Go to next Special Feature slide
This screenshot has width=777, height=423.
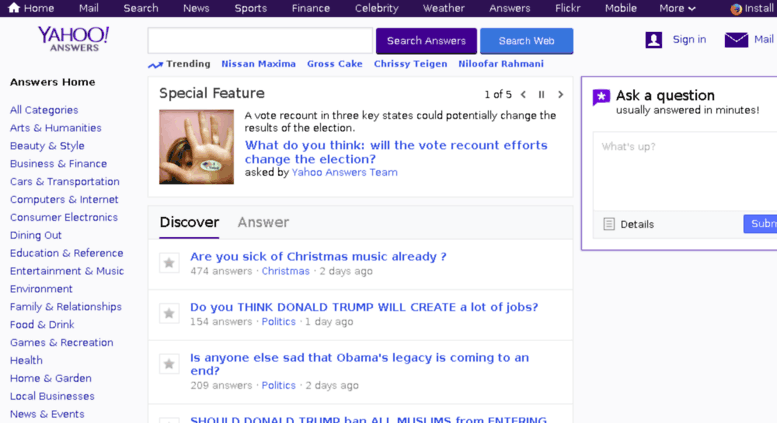click(560, 94)
